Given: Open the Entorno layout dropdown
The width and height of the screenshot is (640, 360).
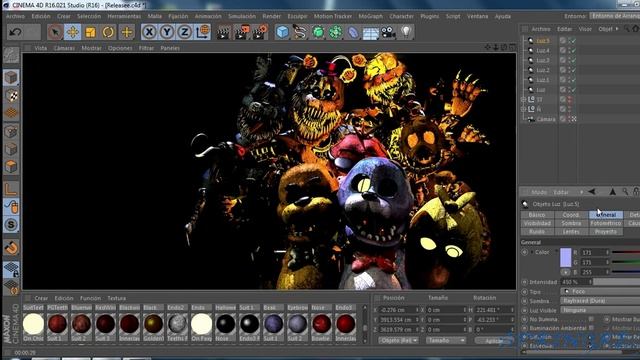Looking at the screenshot, I should [x=615, y=16].
